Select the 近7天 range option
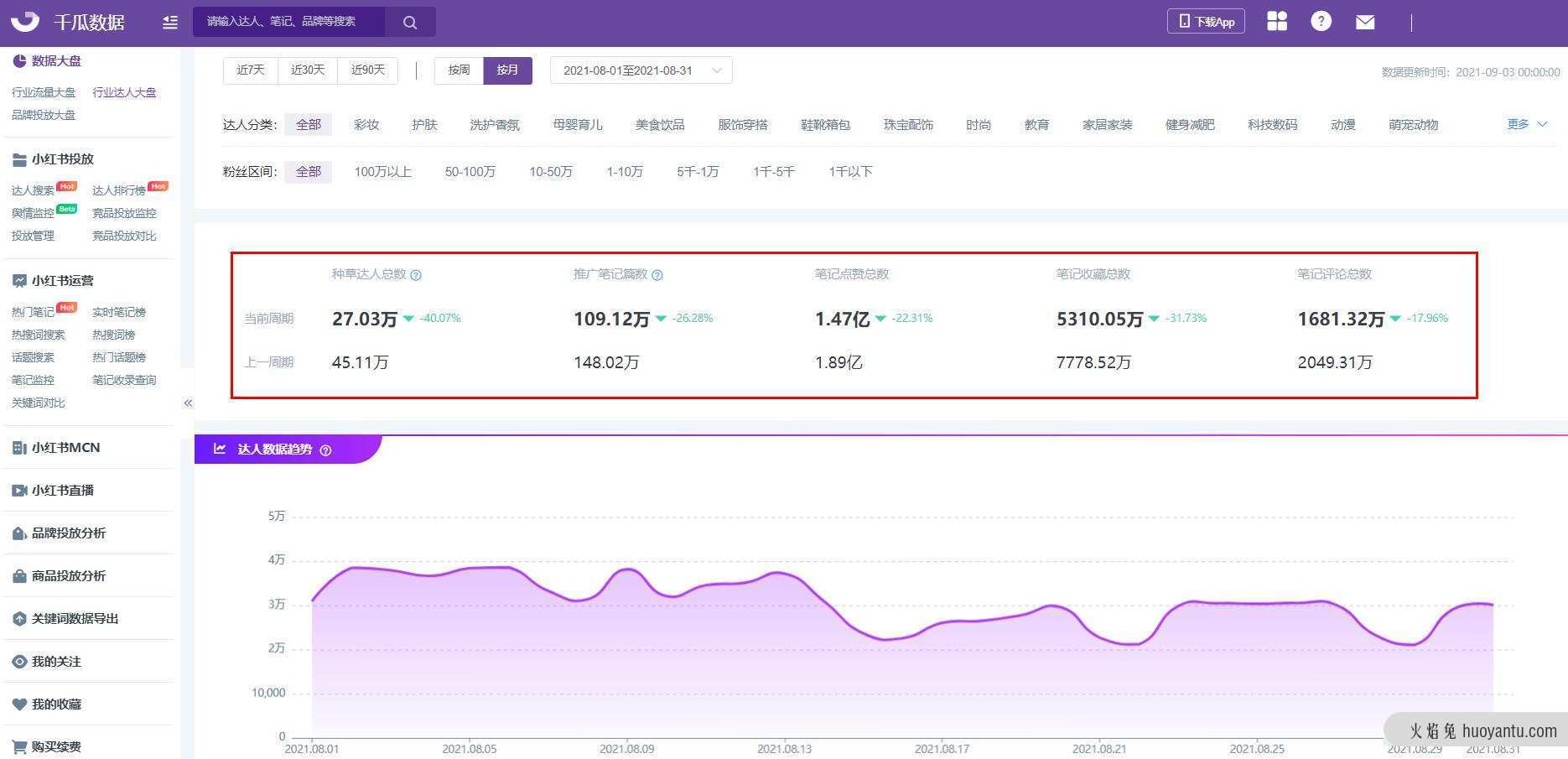Image resolution: width=1568 pixels, height=759 pixels. point(250,70)
